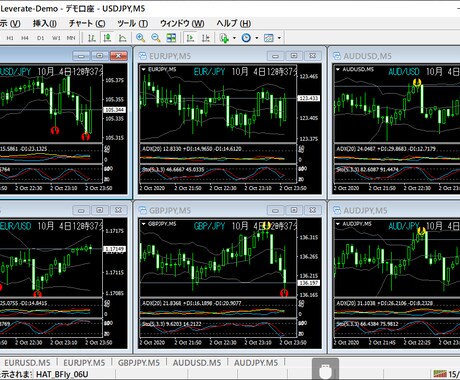460x380 pixels.
Task: Click the periods clock icon
Action: 246,38
